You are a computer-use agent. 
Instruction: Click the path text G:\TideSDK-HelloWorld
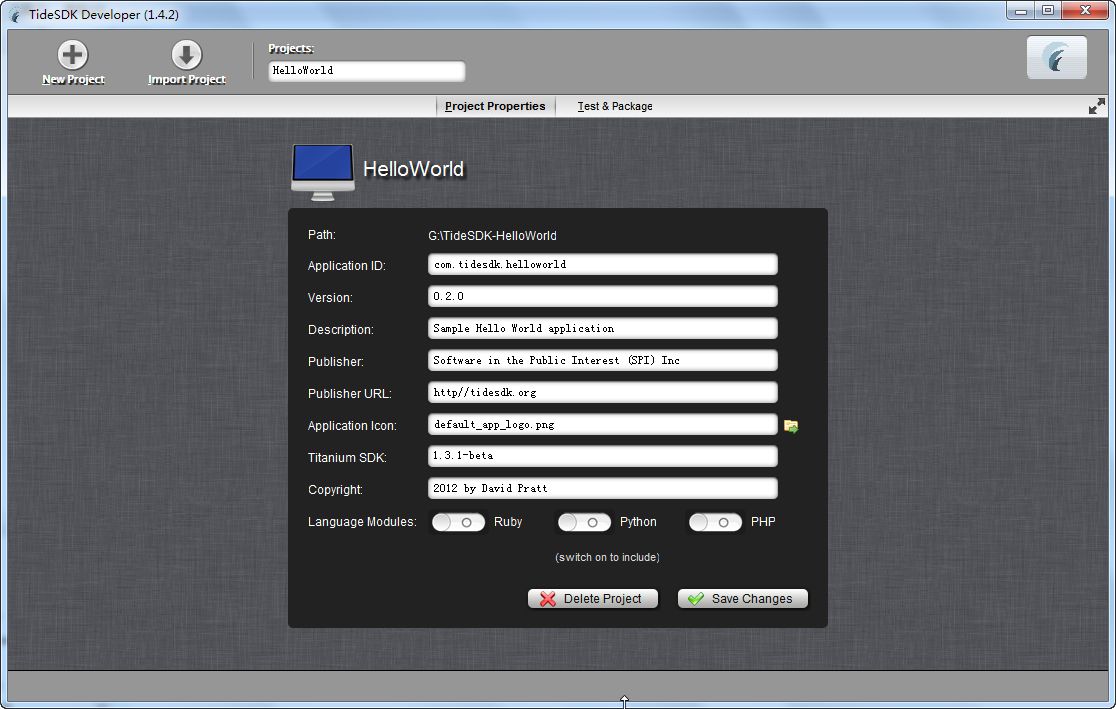493,236
